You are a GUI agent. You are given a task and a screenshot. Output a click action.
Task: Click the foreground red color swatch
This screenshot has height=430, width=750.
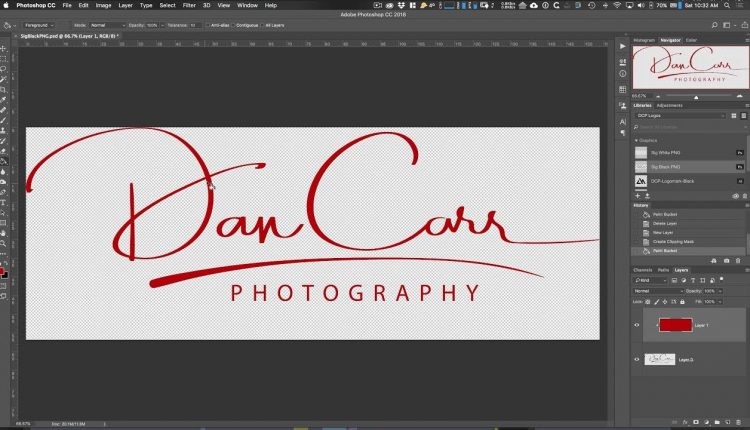[2, 272]
